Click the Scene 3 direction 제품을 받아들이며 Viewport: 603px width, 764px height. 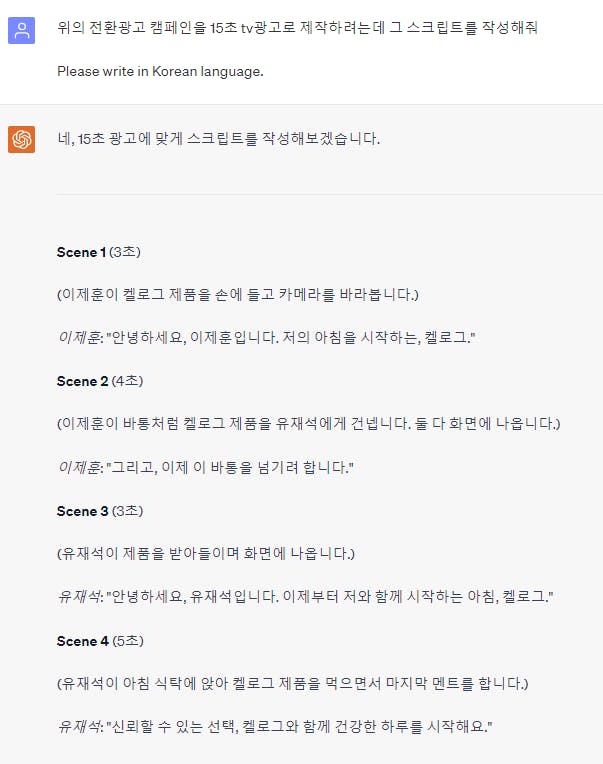click(206, 554)
